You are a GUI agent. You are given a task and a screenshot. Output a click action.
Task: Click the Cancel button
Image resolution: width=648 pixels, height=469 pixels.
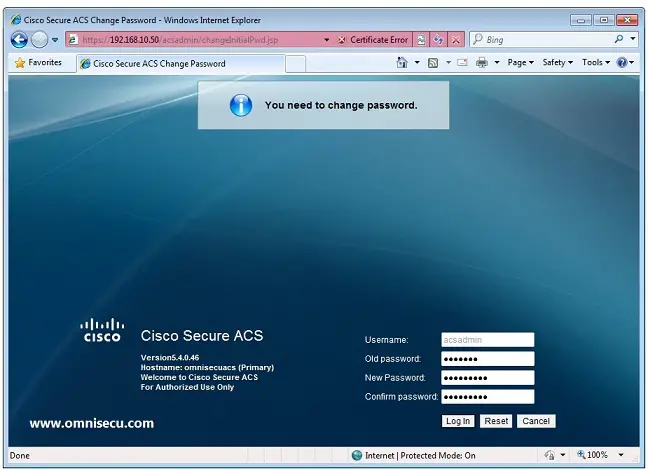(x=536, y=421)
